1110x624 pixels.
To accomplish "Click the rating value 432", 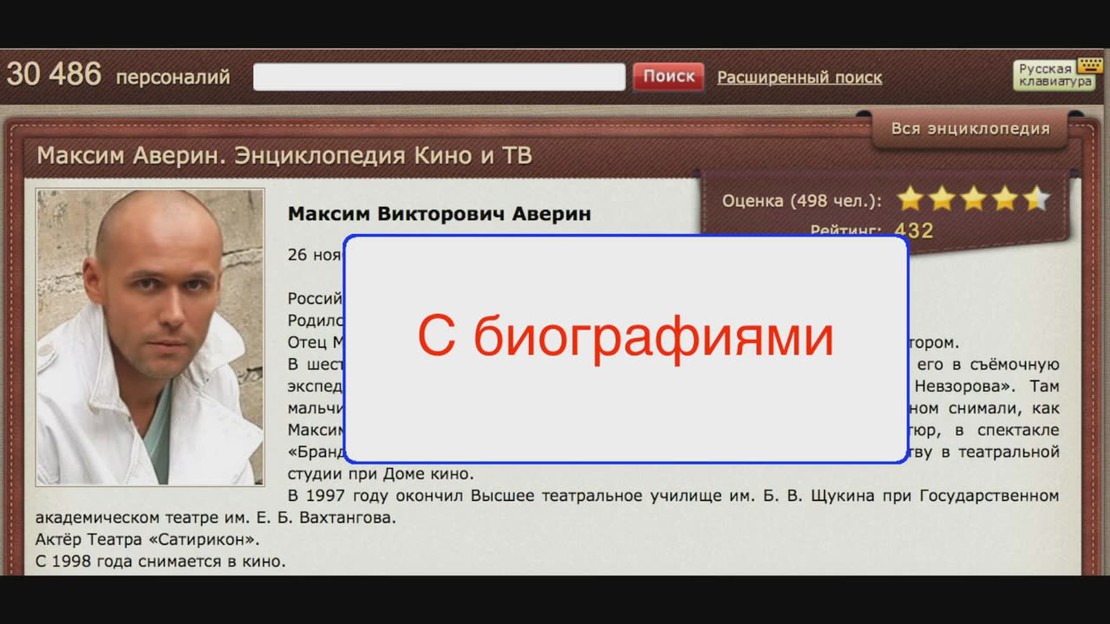I will (914, 231).
